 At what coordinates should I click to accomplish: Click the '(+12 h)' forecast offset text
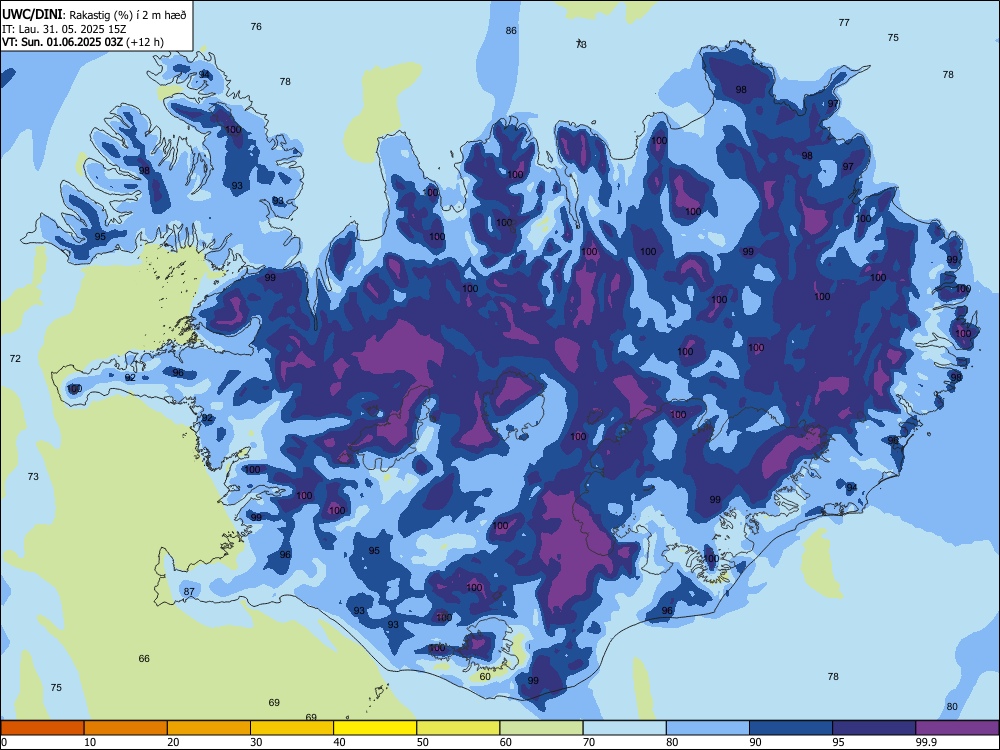(x=145, y=42)
